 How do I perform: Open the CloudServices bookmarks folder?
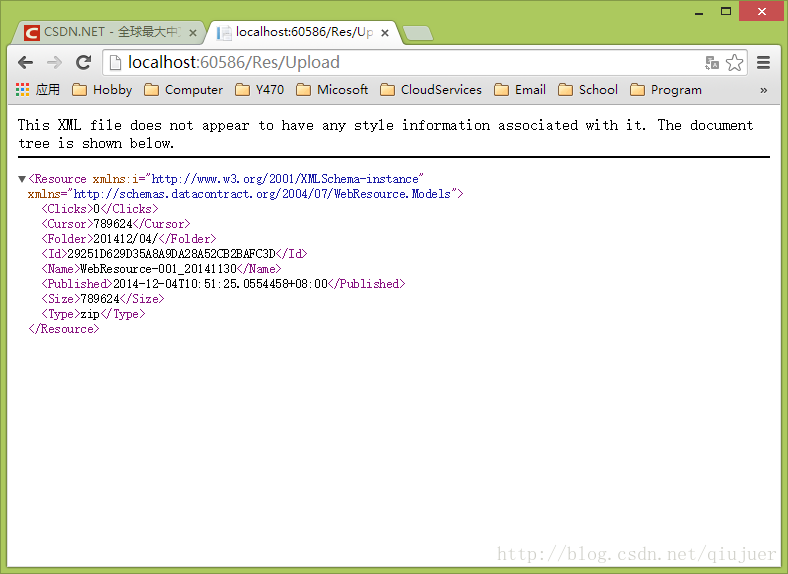coord(431,90)
